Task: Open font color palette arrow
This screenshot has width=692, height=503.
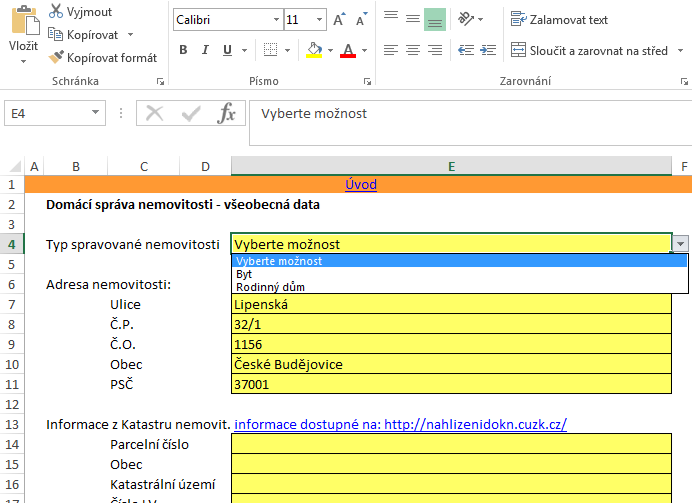Action: click(365, 50)
